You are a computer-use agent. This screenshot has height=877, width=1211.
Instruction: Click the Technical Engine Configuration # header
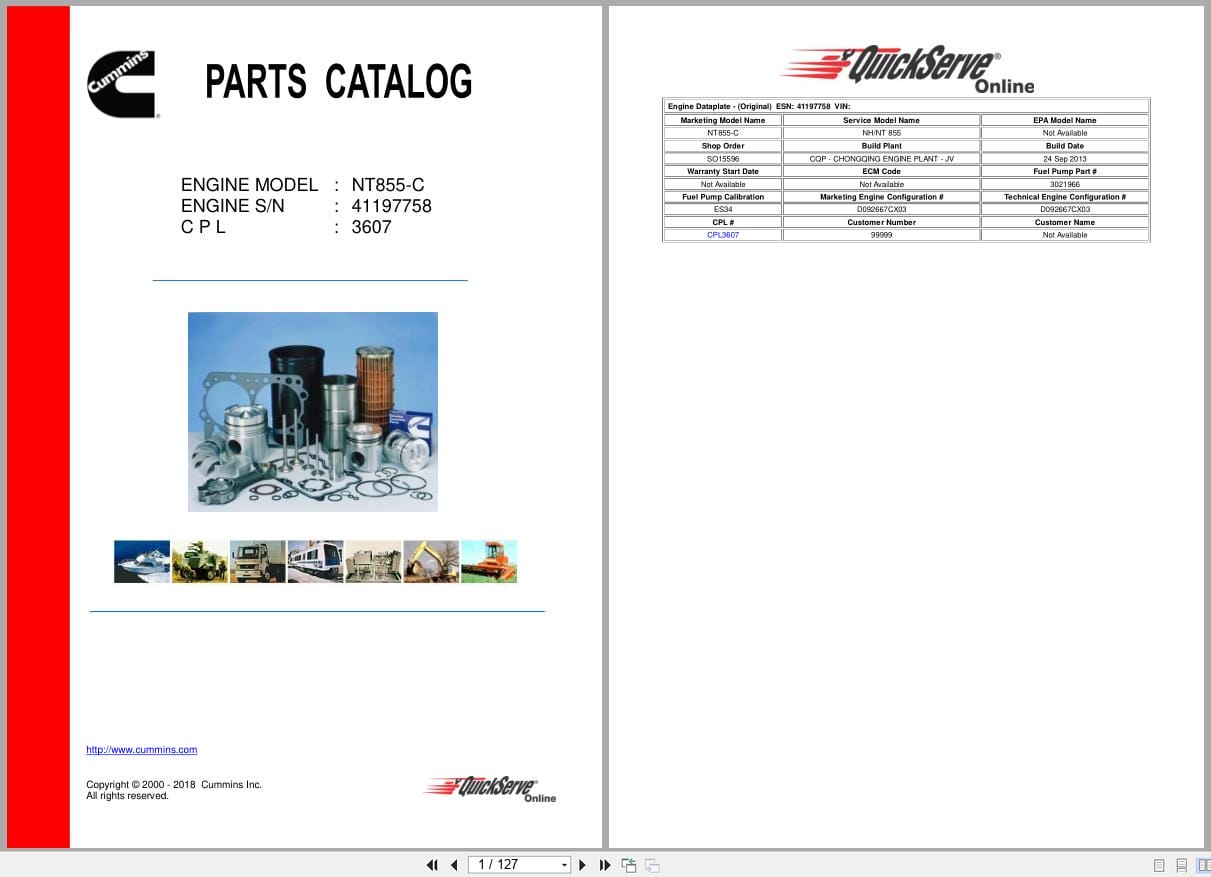1065,197
